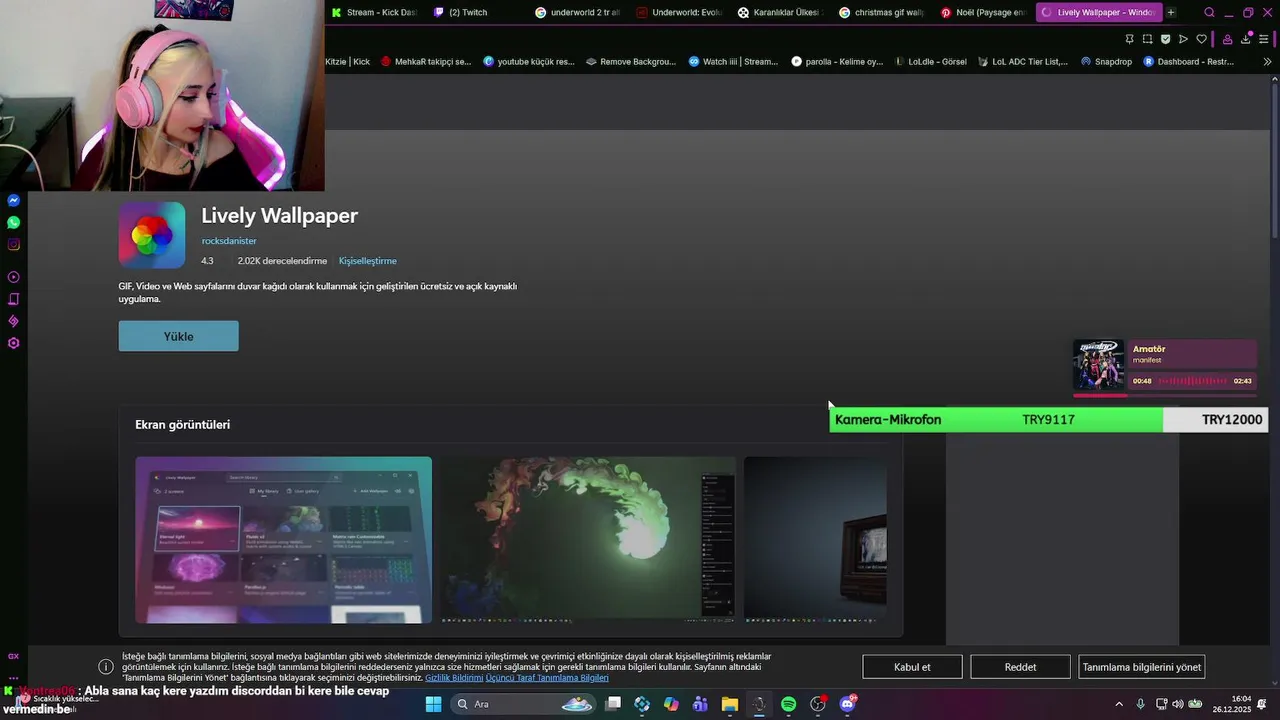Switch to the underworld 2 tr tab

point(577,13)
